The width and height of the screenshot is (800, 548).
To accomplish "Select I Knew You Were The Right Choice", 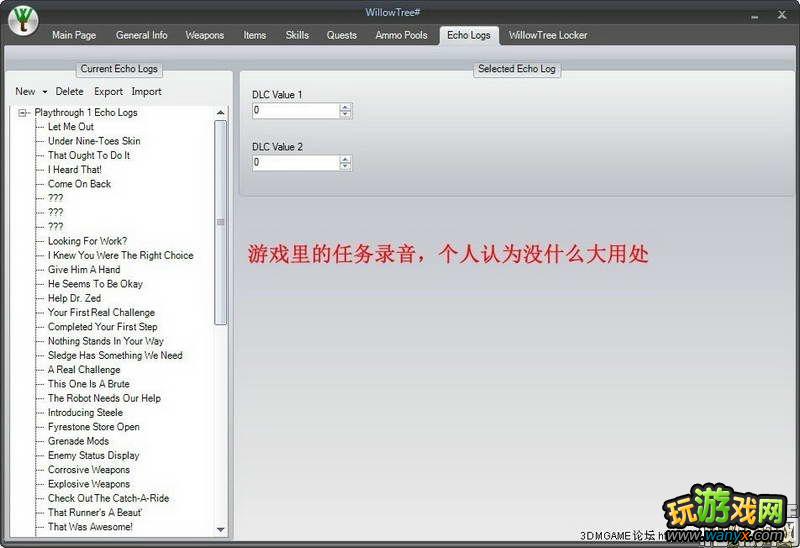I will pos(120,255).
